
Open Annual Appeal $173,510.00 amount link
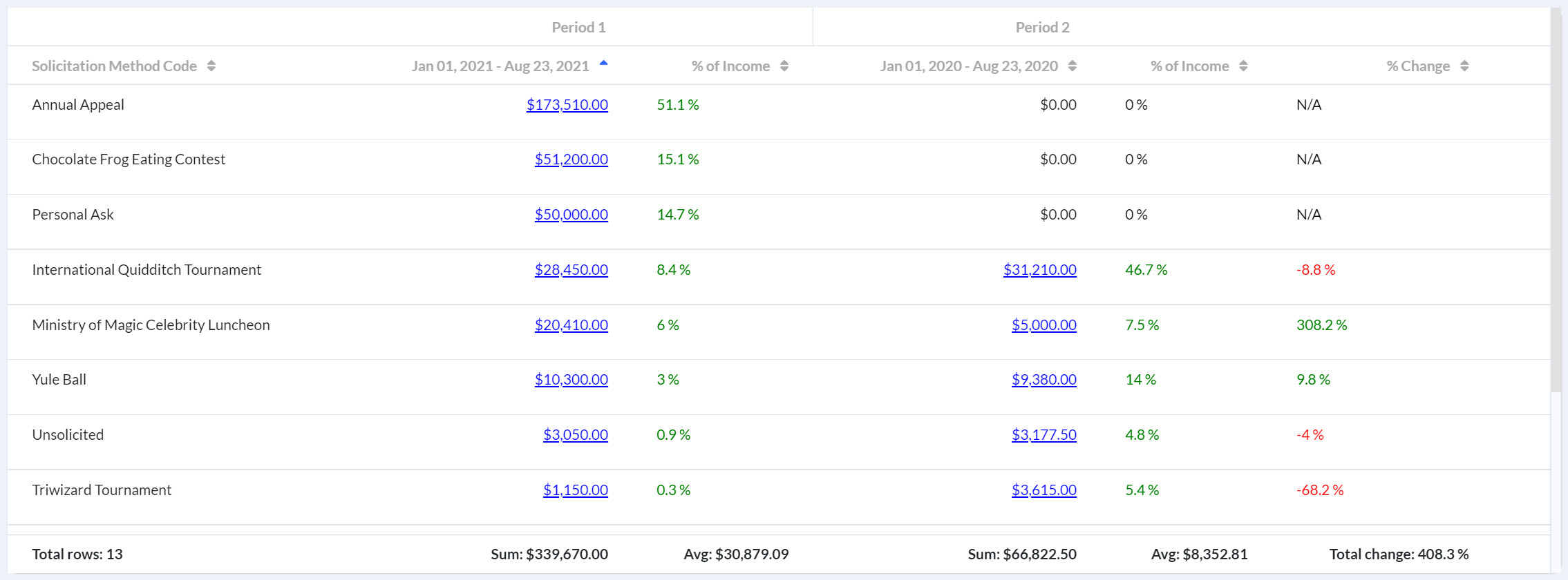point(567,105)
